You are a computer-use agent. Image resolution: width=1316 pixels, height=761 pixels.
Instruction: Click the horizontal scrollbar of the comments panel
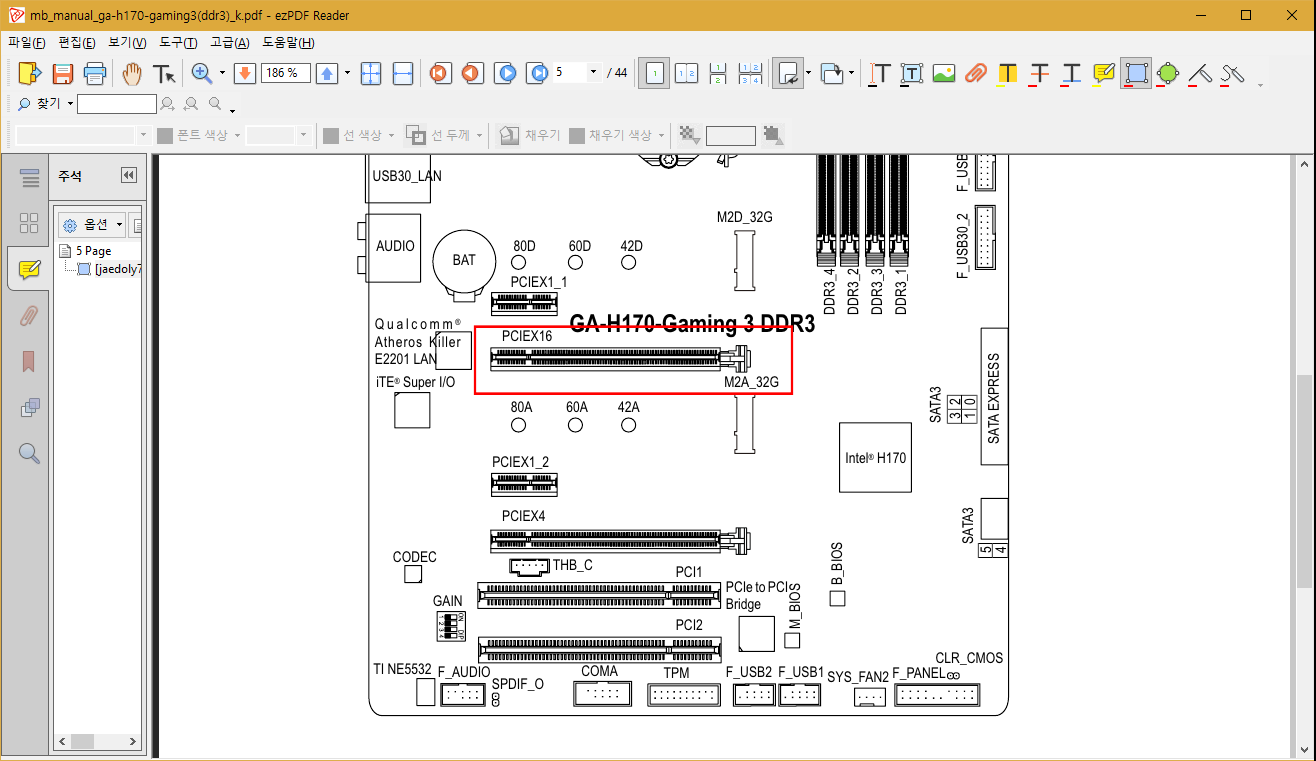pyautogui.click(x=99, y=742)
